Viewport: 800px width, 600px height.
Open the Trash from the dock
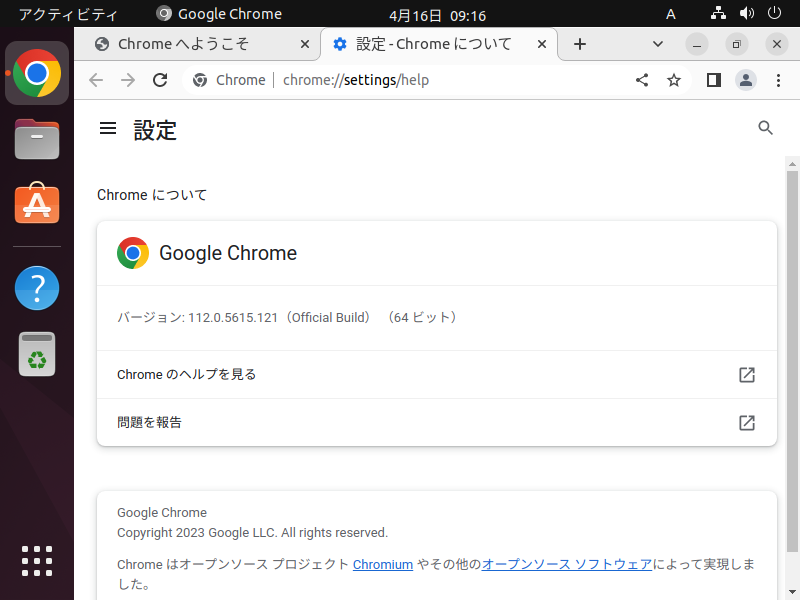point(37,354)
